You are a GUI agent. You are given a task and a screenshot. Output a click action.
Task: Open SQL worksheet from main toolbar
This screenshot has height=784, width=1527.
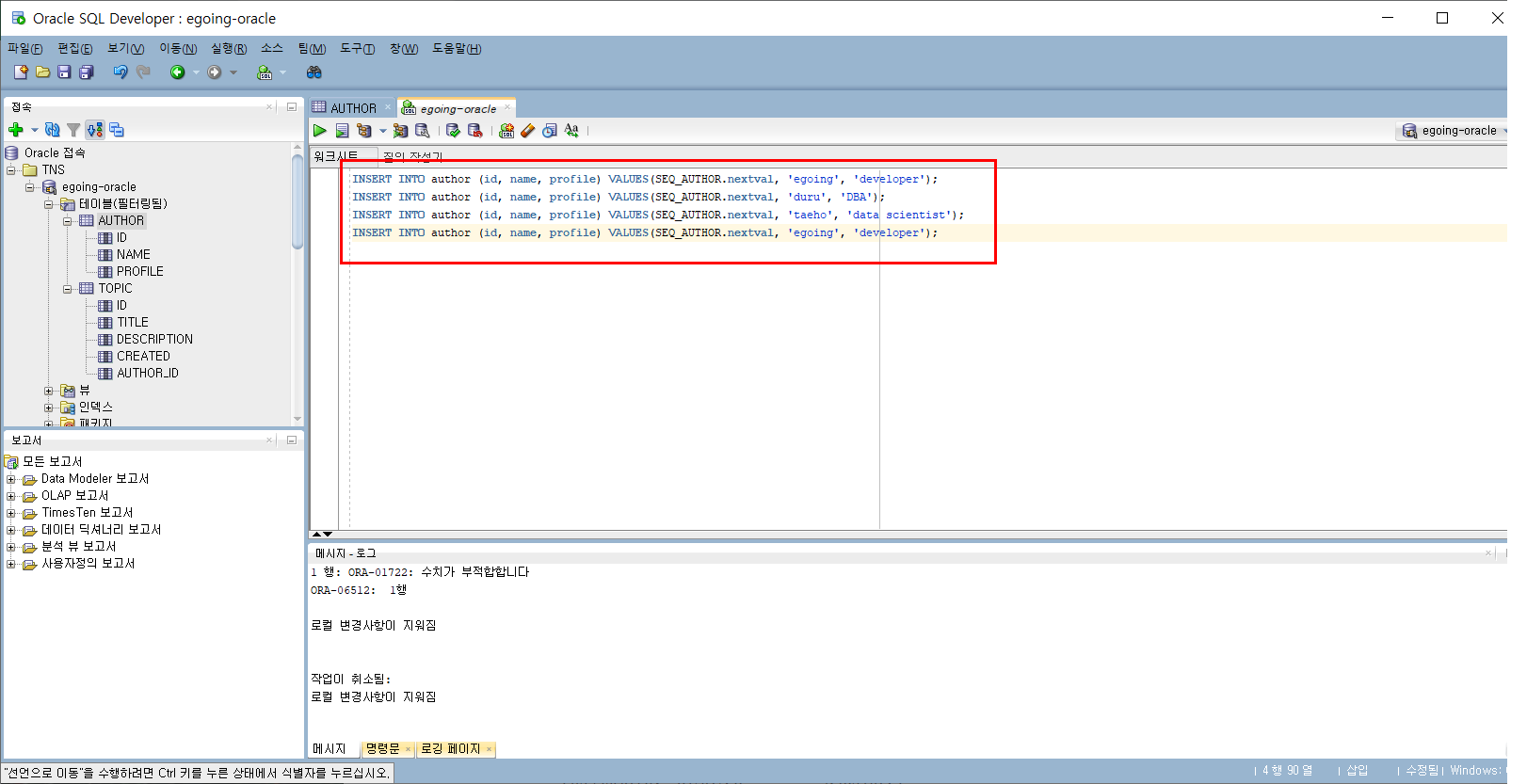265,72
